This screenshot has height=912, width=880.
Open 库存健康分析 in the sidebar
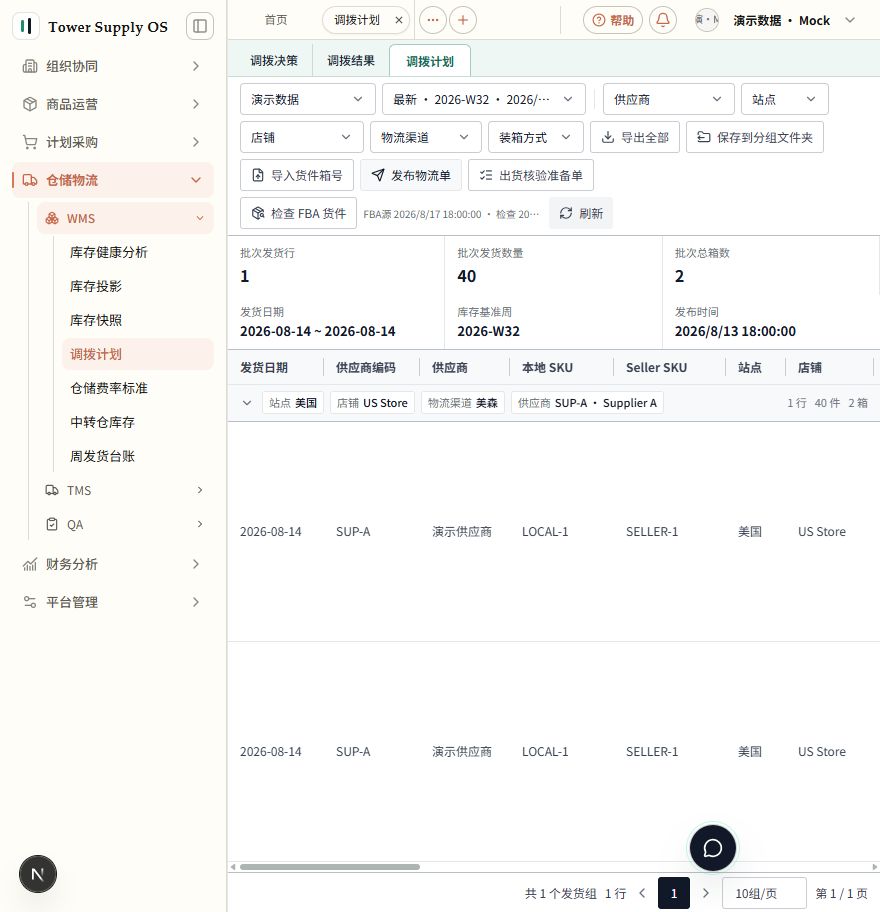[138, 252]
